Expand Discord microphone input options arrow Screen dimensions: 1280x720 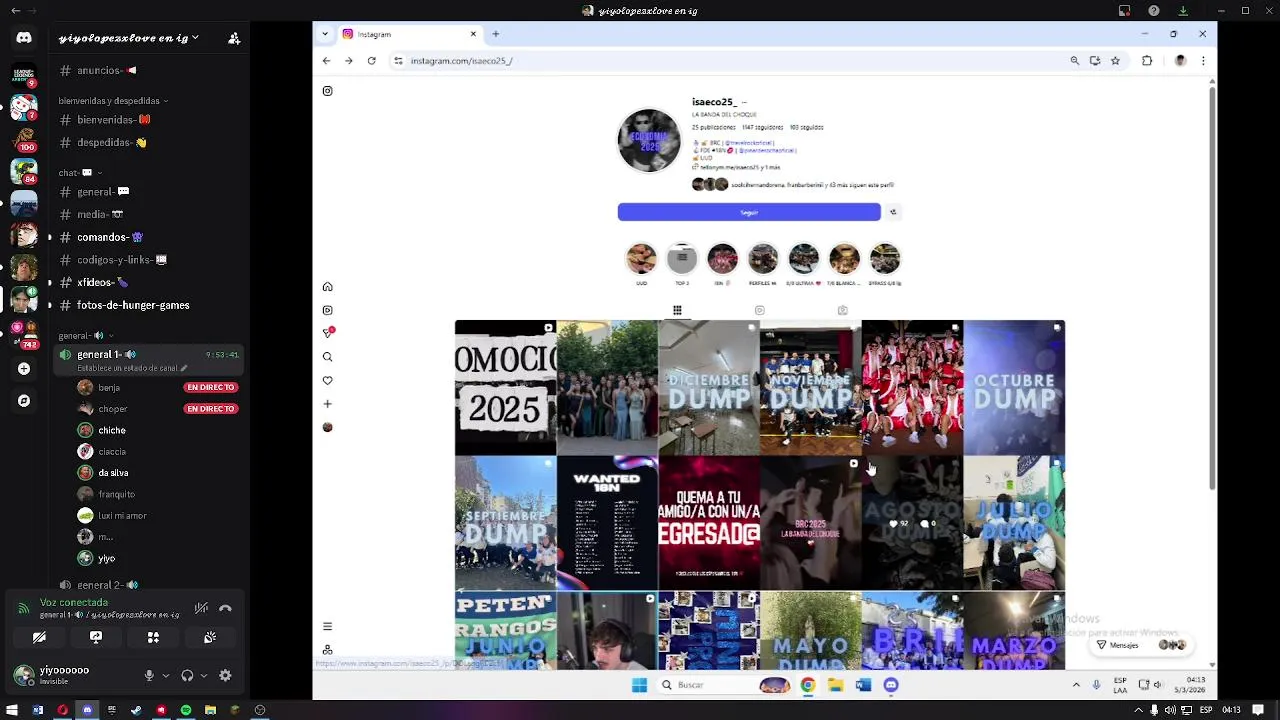pos(166,675)
